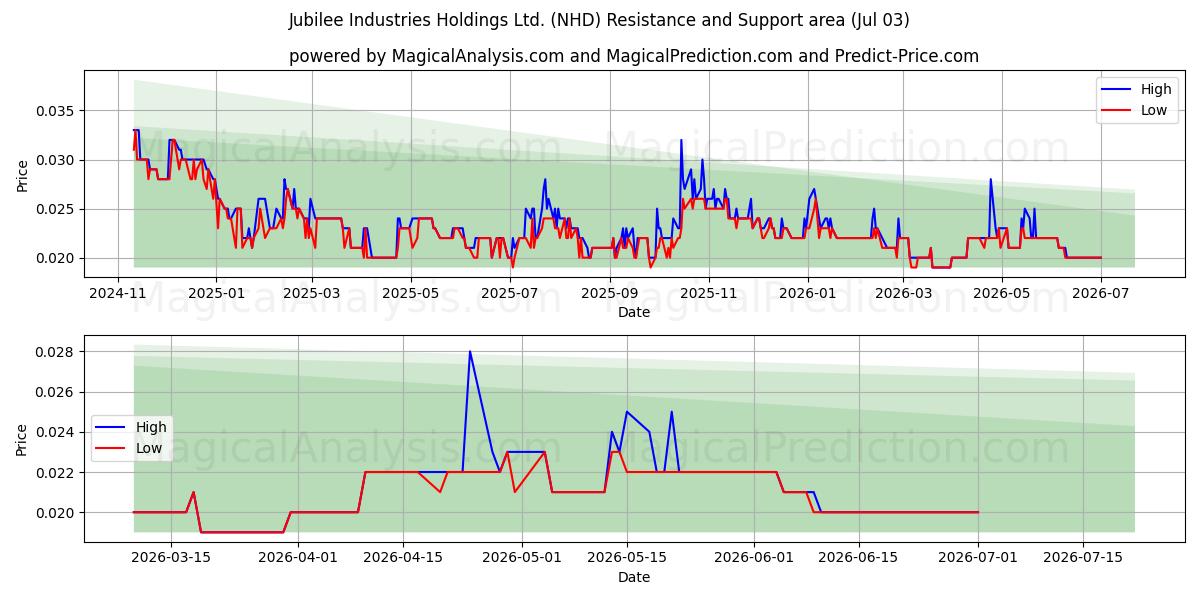
Task: Click the 'Date' axis label under bottom chart
Action: tap(634, 577)
